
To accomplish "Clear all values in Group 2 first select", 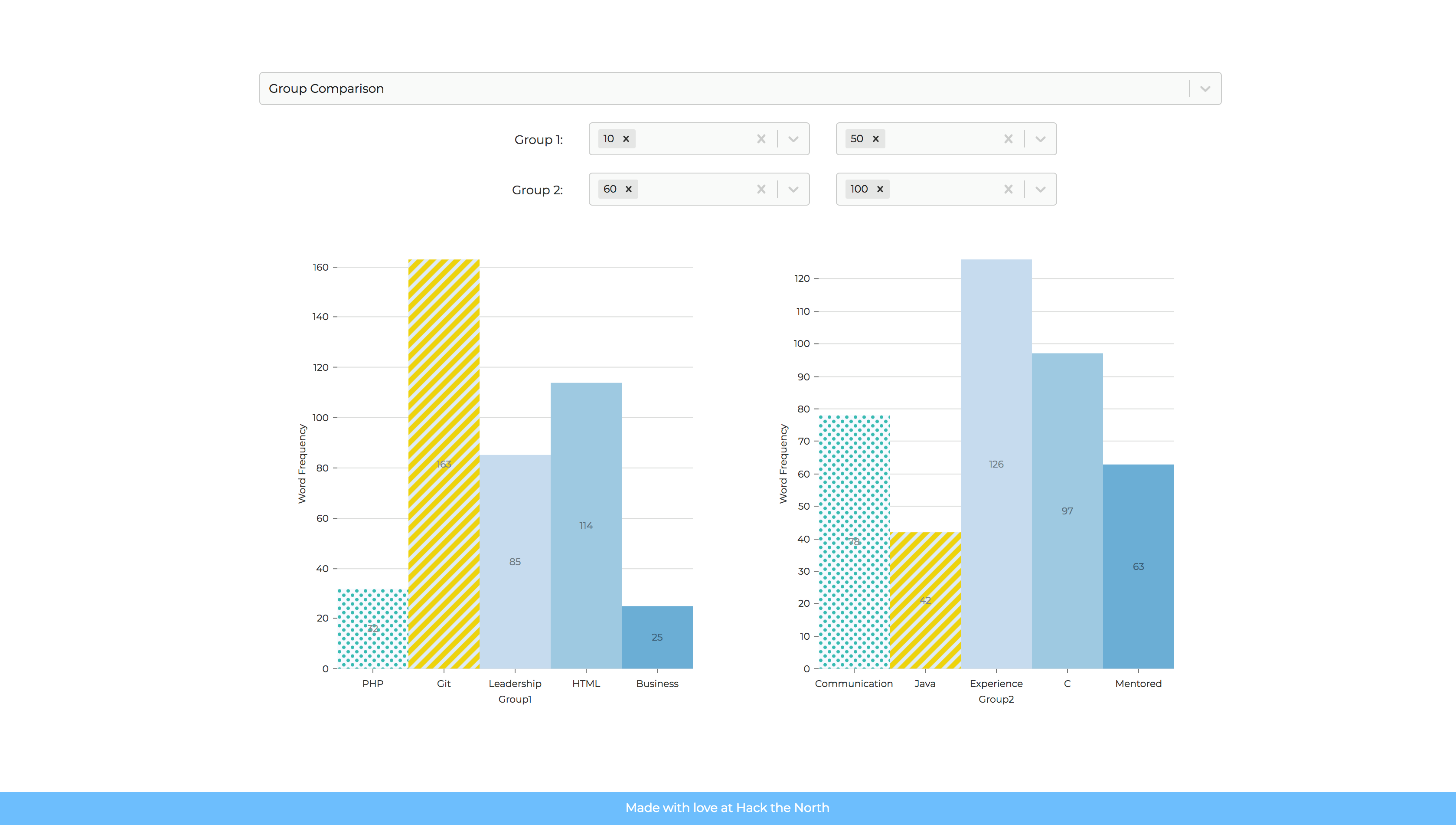I will 761,189.
